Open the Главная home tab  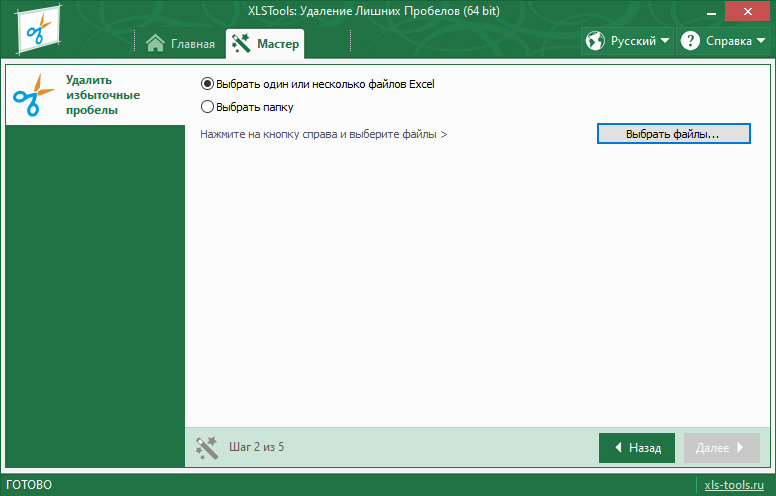click(181, 44)
